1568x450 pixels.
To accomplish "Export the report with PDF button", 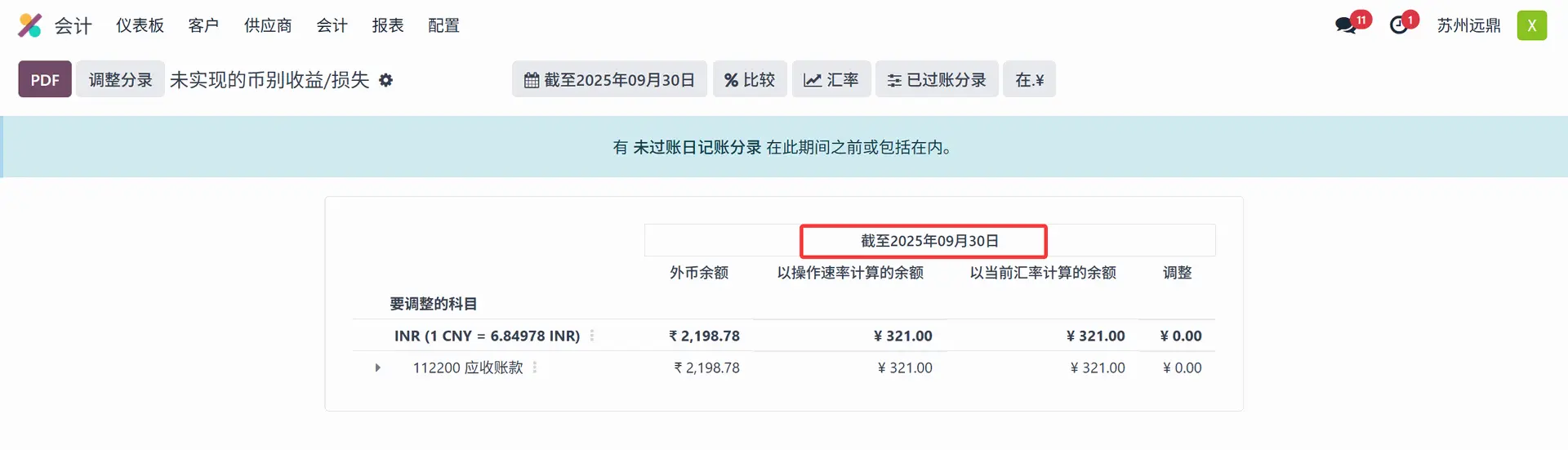I will tap(45, 79).
